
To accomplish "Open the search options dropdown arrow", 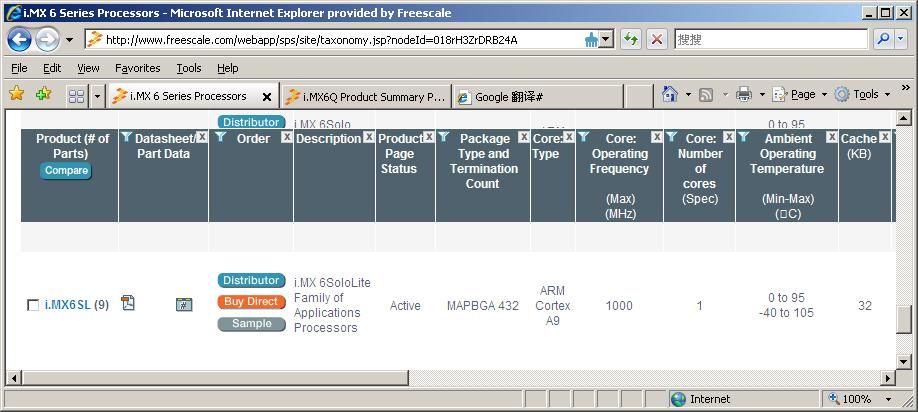I will [901, 39].
